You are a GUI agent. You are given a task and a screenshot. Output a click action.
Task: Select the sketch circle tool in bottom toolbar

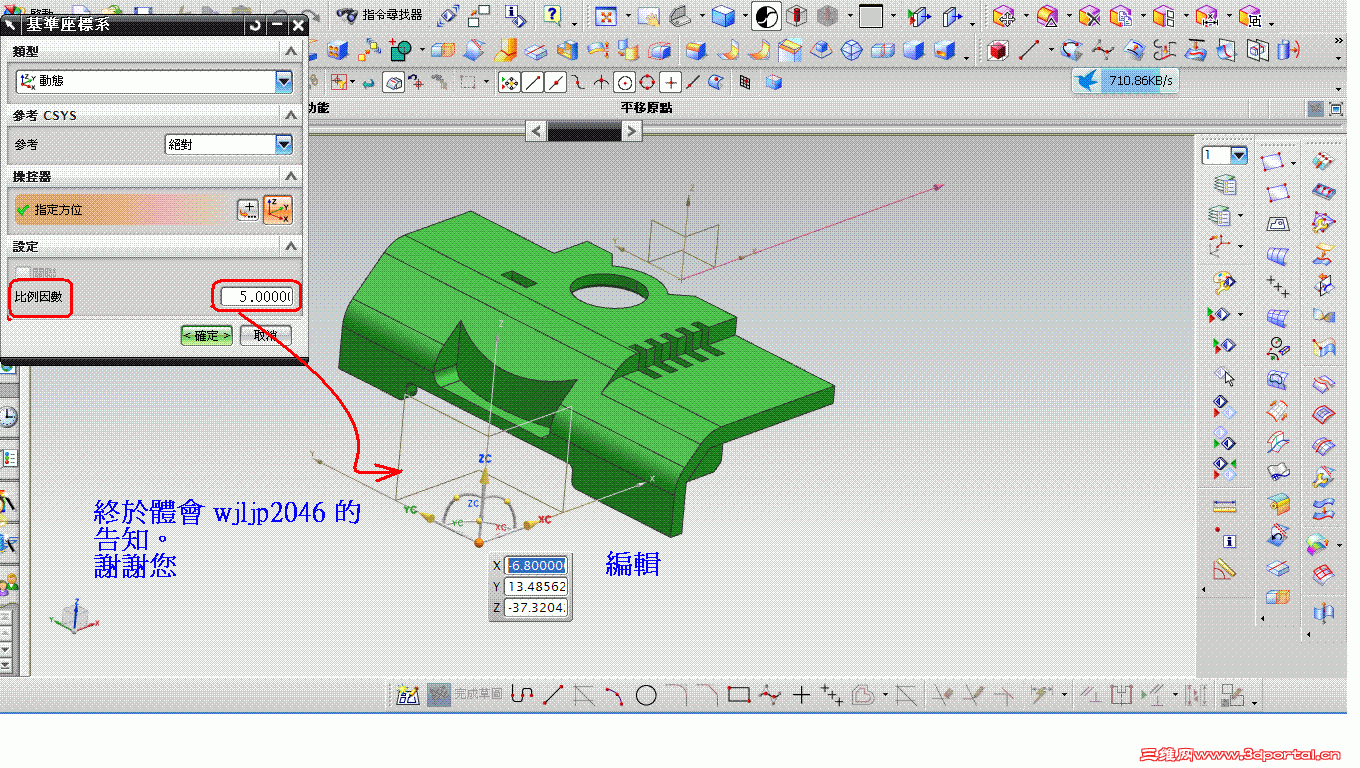tap(646, 695)
